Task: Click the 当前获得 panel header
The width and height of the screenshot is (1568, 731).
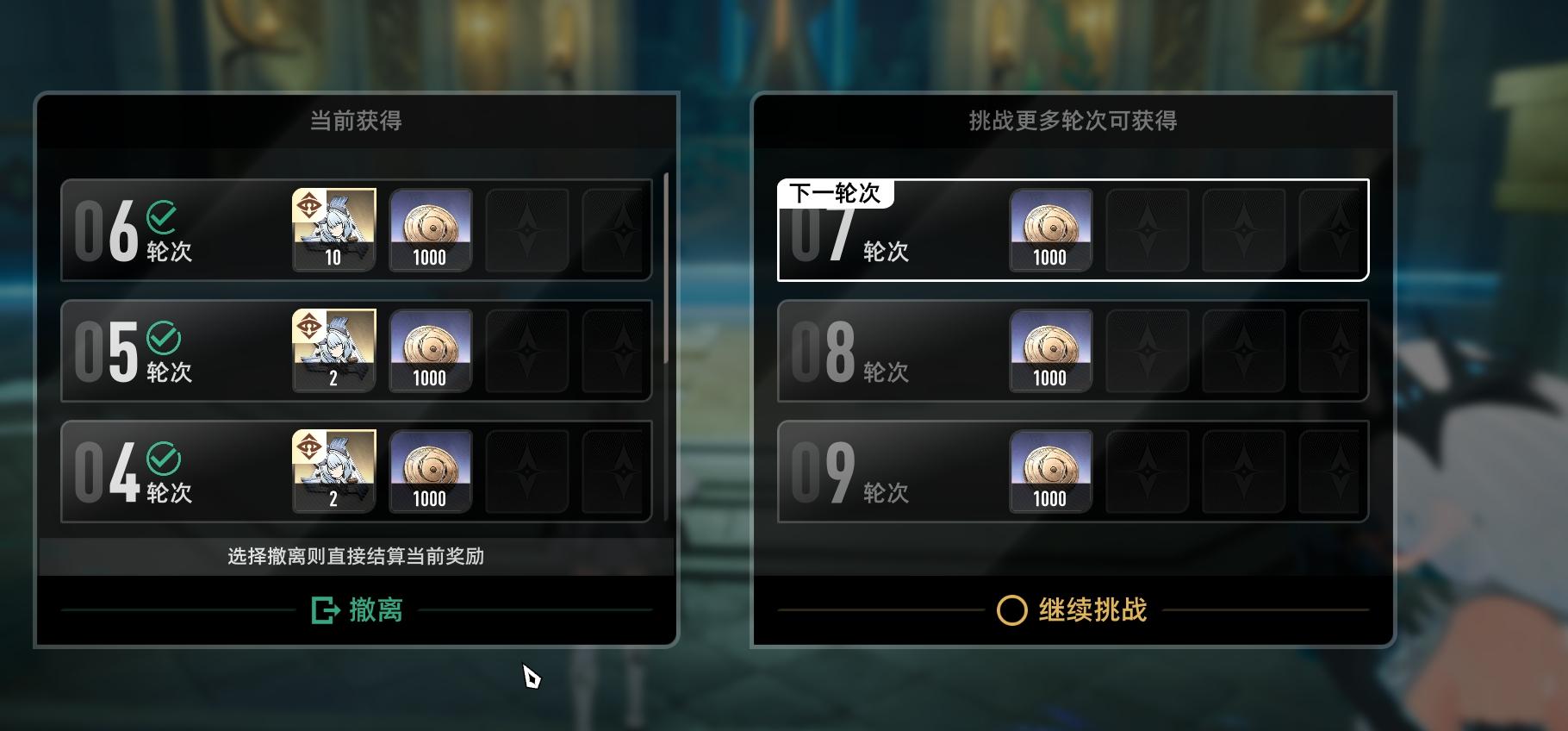Action: (x=357, y=121)
